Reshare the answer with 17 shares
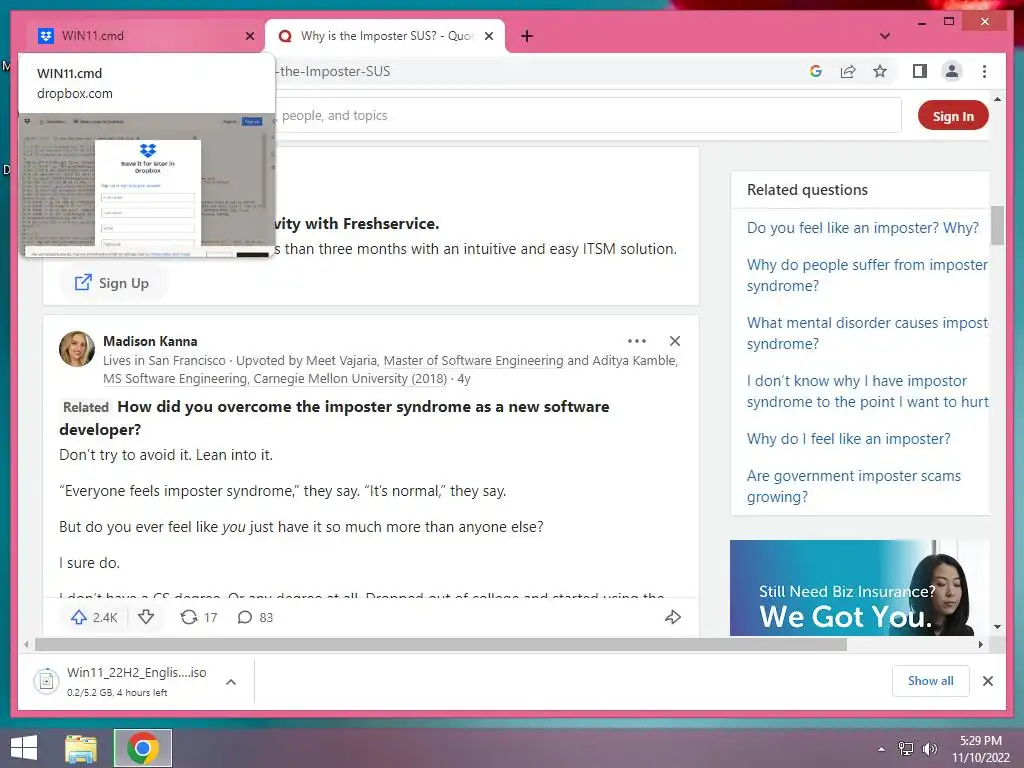This screenshot has width=1024, height=768. tap(199, 617)
